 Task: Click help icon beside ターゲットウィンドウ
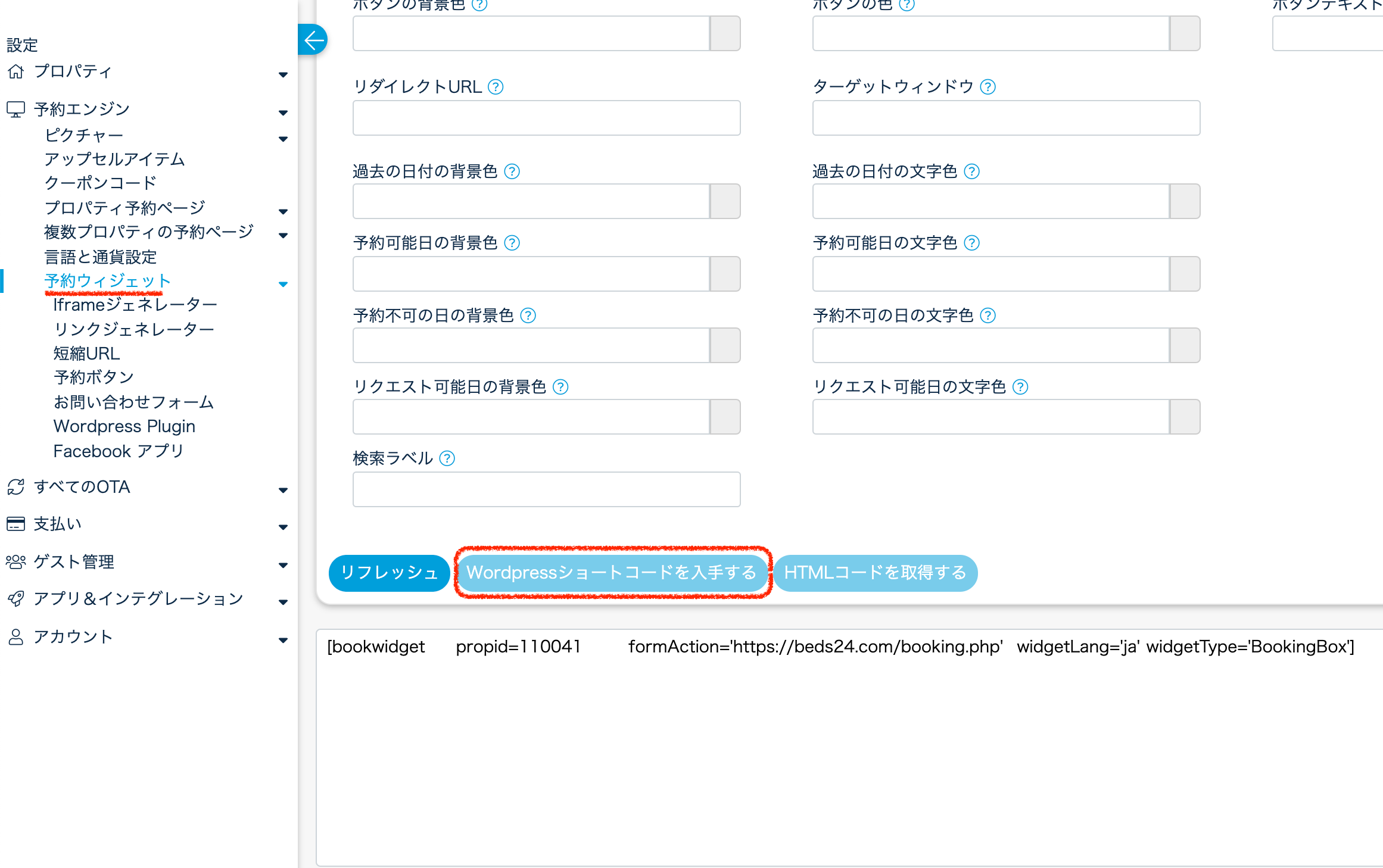click(988, 87)
